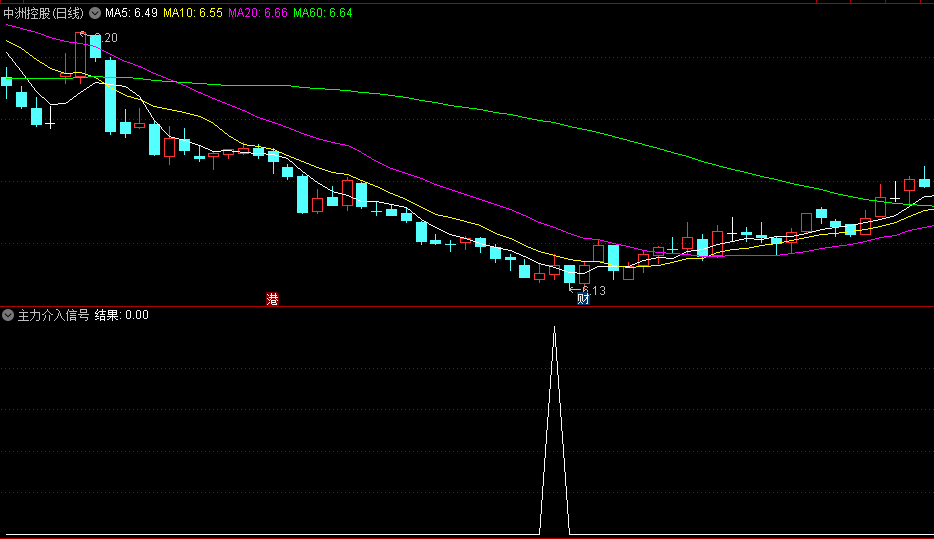934x539 pixels.
Task: Click the MA60: 6.64 value
Action: tap(323, 13)
